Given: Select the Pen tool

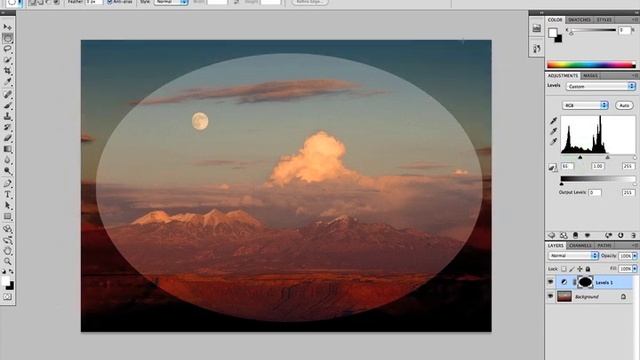Looking at the screenshot, I should tap(7, 184).
